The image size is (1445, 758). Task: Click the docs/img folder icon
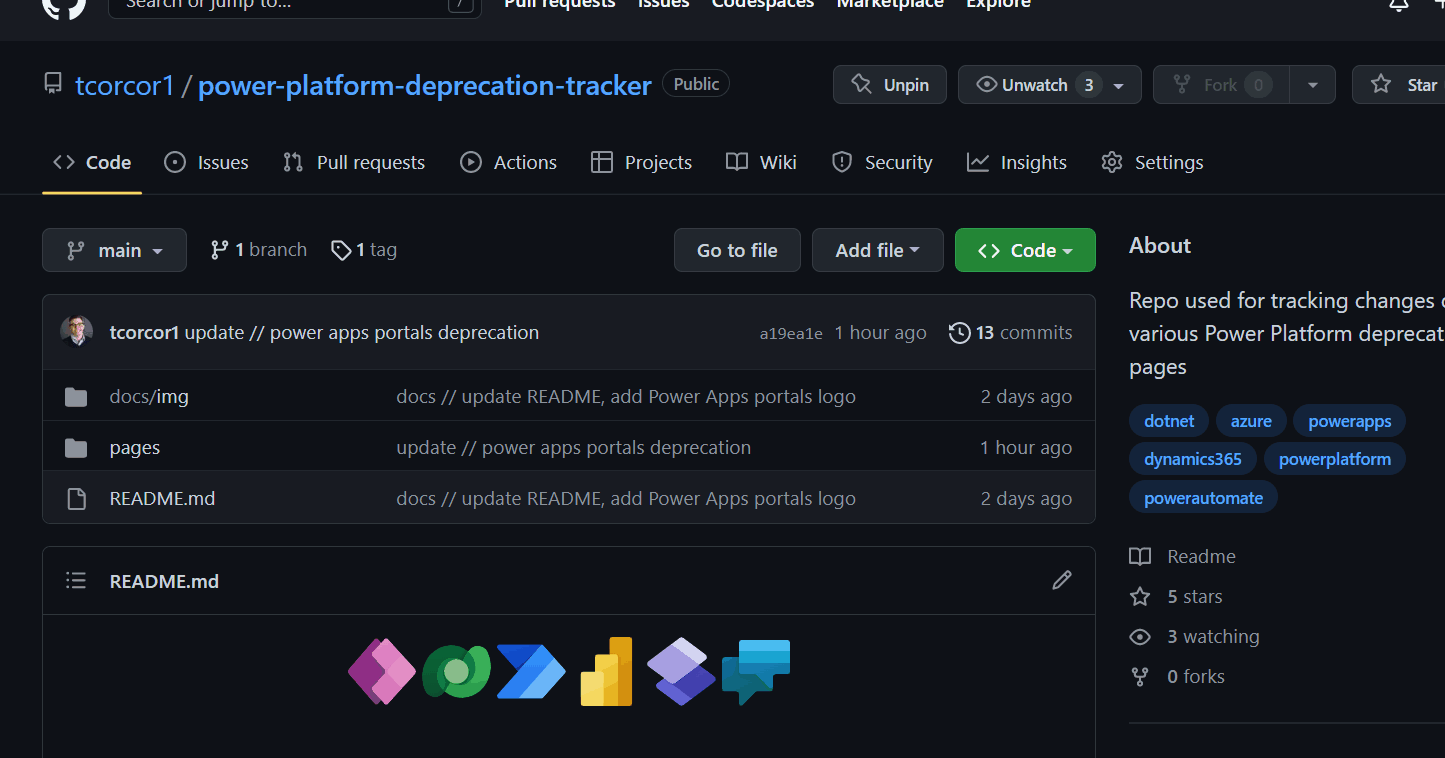[x=76, y=397]
